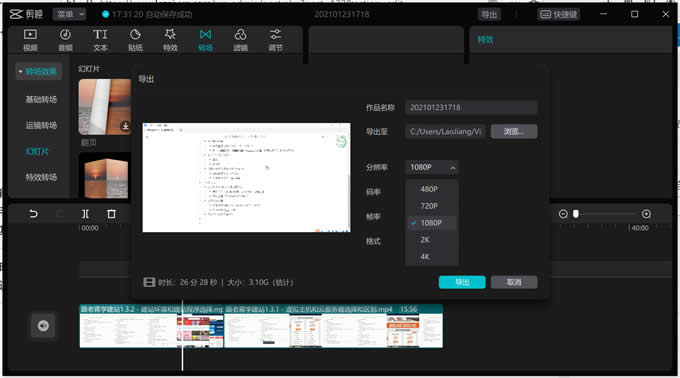This screenshot has height=378, width=680.
Task: Open the 菜单 dropdown in title bar
Action: tap(70, 14)
